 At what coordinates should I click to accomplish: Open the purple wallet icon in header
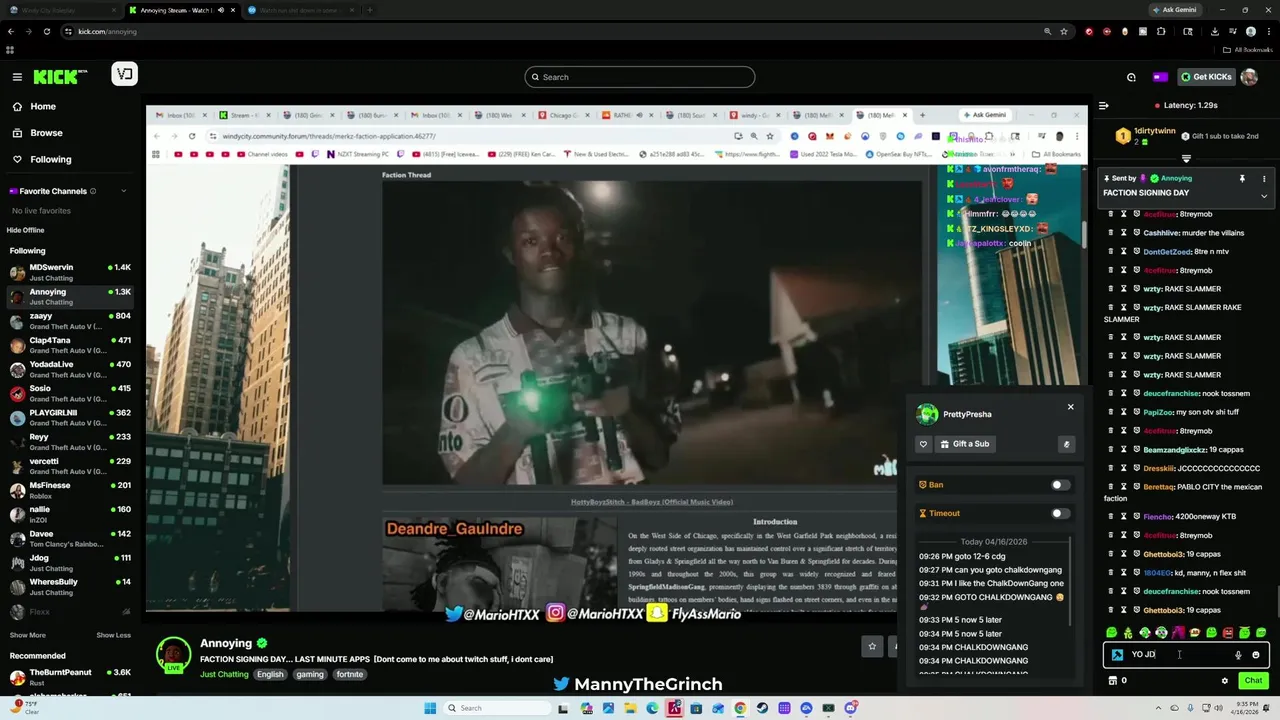[x=1159, y=77]
